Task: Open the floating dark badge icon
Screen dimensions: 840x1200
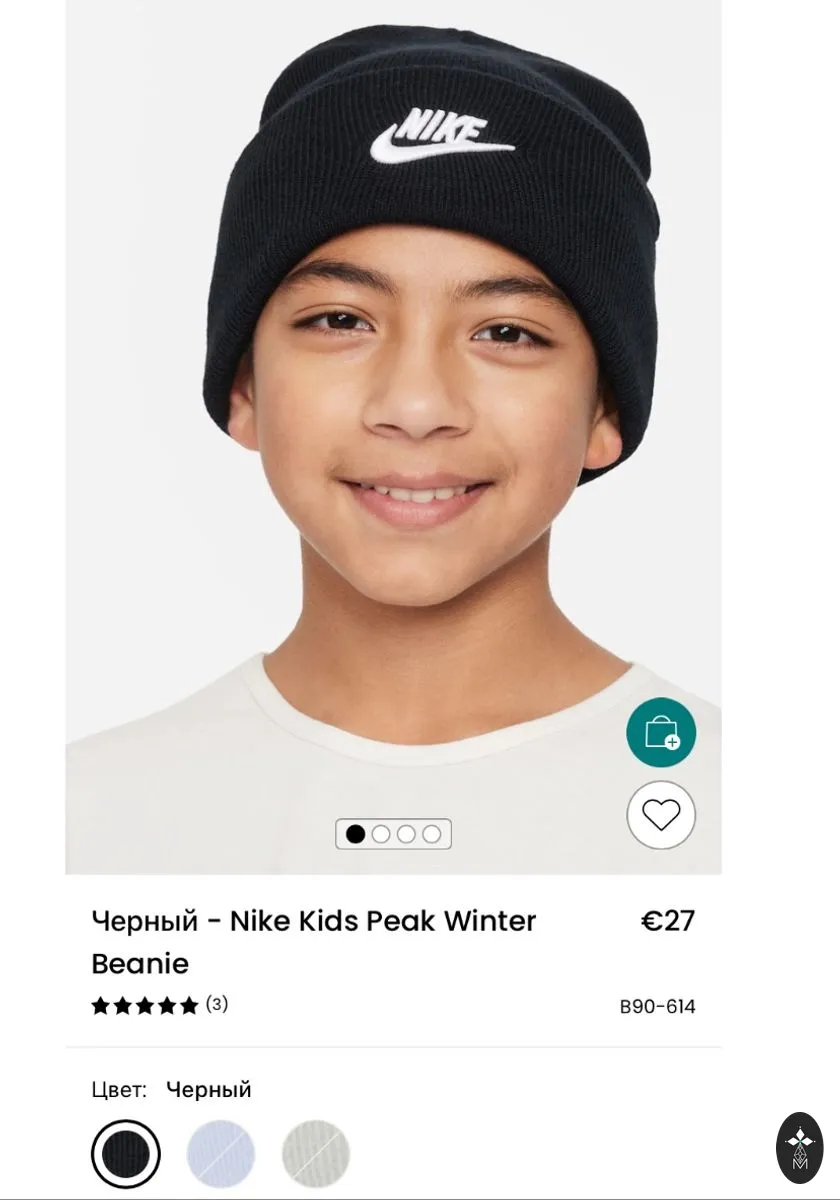Action: click(800, 1148)
